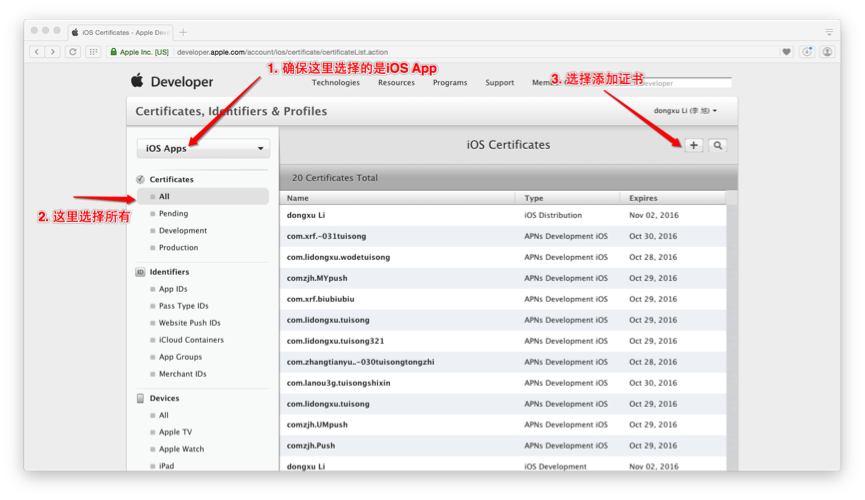Click the Identifiers section heading

[169, 272]
